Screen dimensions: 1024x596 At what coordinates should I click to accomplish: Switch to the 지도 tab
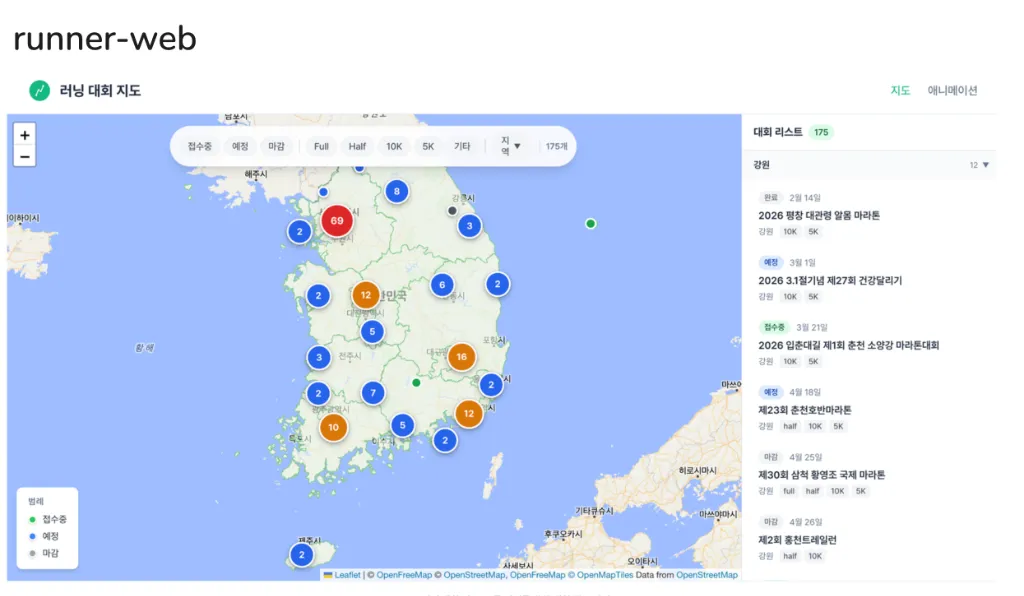click(900, 91)
